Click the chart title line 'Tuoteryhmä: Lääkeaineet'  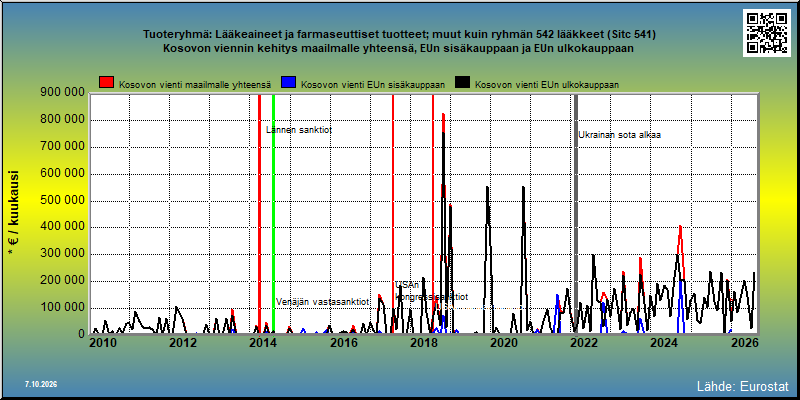(x=399, y=35)
